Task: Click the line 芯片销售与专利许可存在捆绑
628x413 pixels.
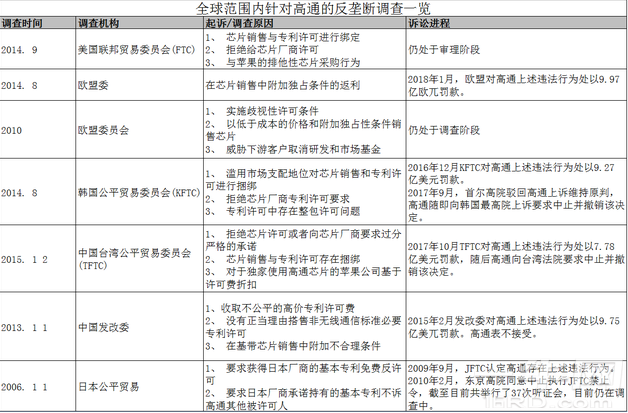Action: pyautogui.click(x=283, y=259)
